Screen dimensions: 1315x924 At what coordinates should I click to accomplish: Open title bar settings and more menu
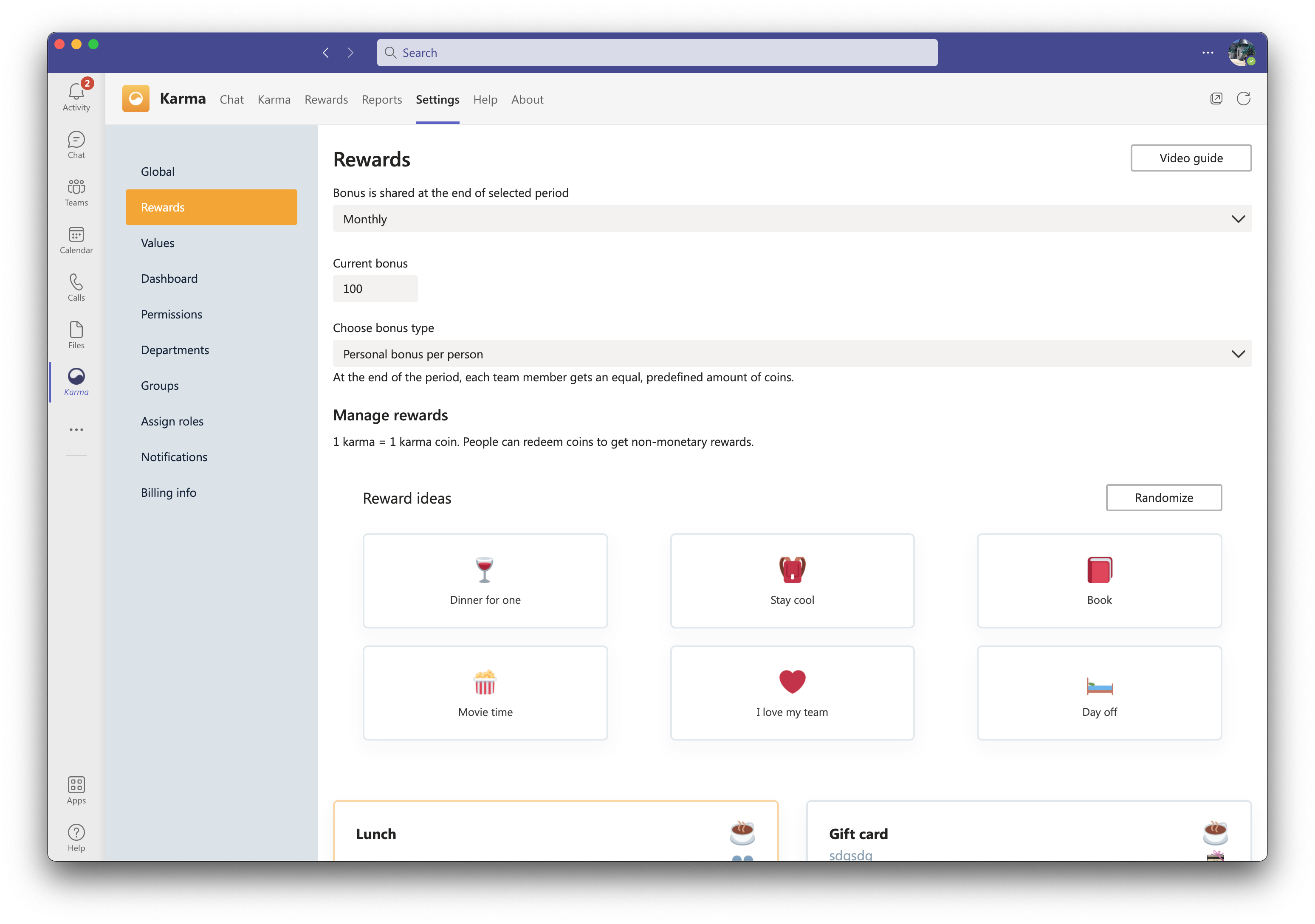1207,53
